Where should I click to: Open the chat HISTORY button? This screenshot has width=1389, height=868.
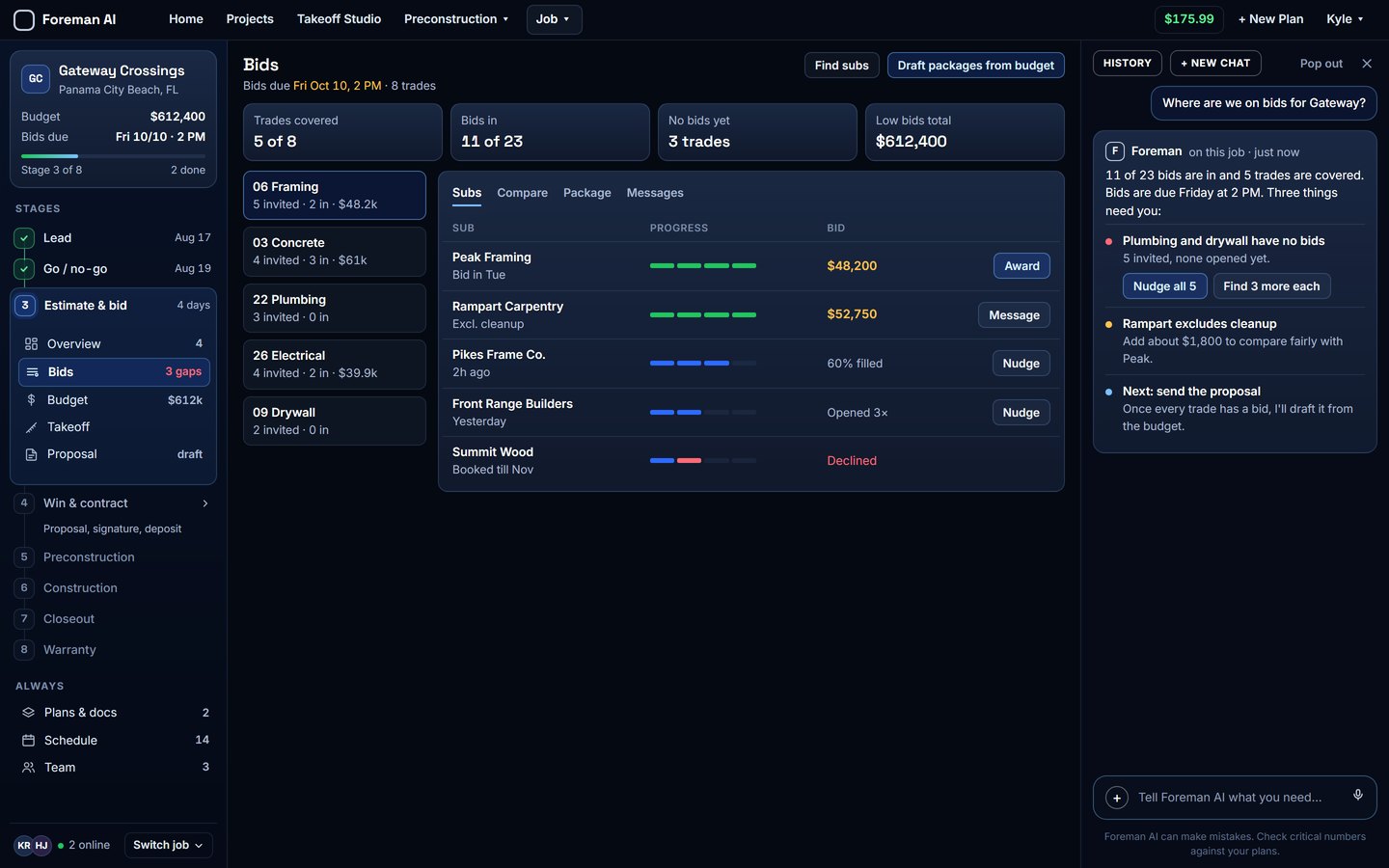(1127, 64)
